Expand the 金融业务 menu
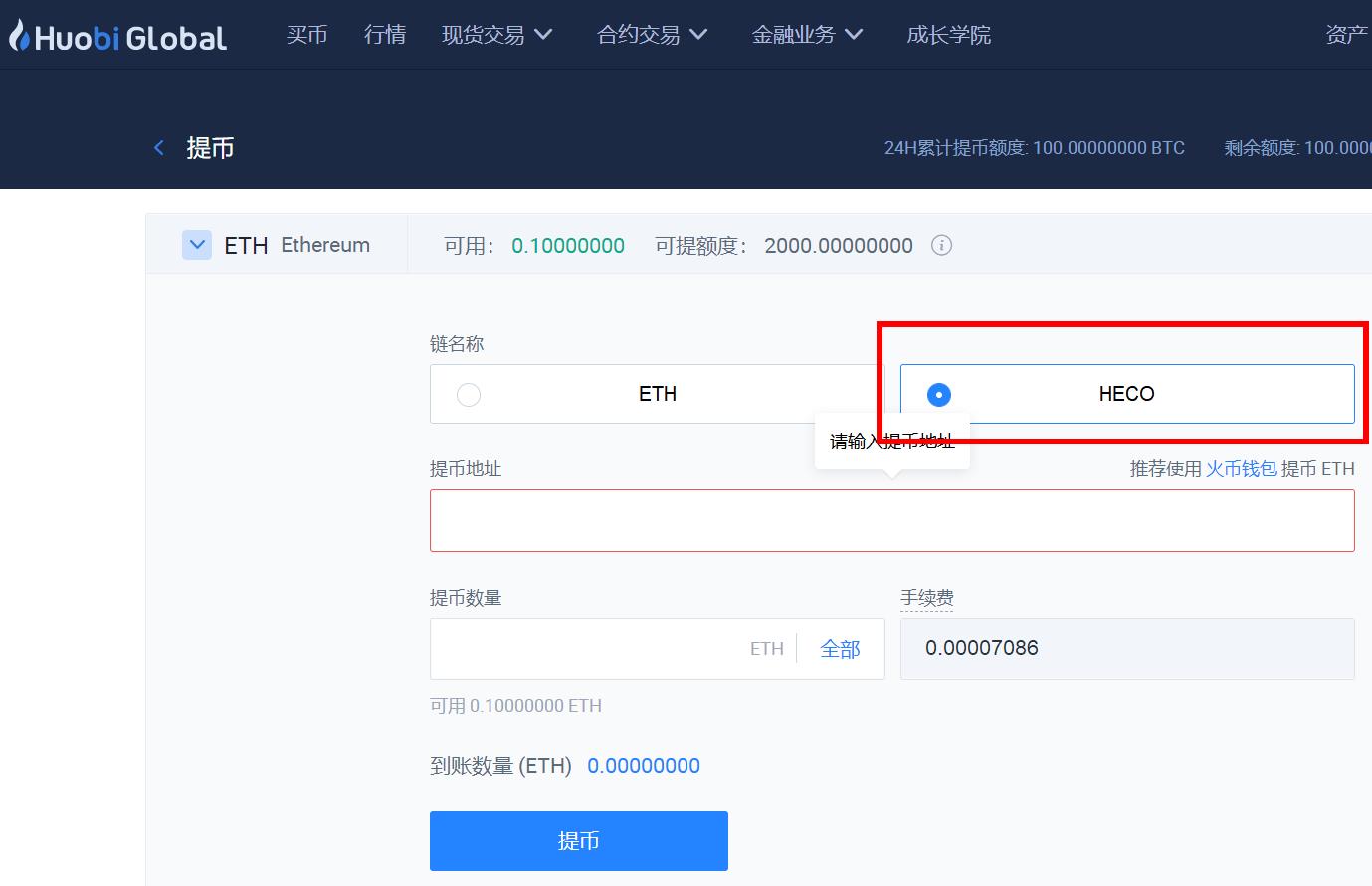1372x886 pixels. 807,35
